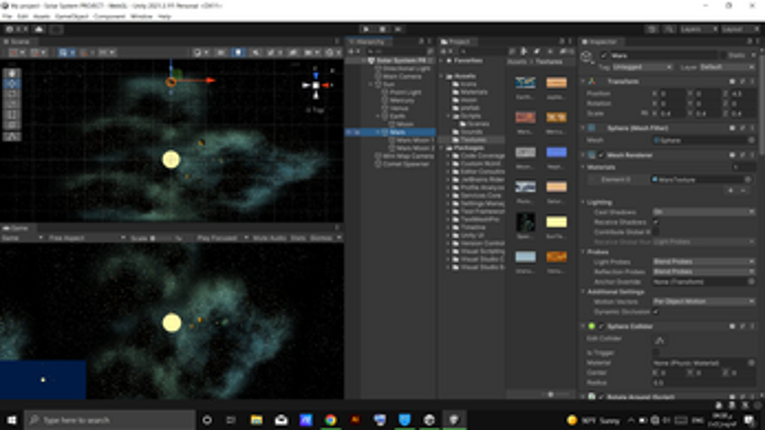Toggle Mesh Renderer enabled checkbox
Screen dimensions: 765x430
pos(601,155)
